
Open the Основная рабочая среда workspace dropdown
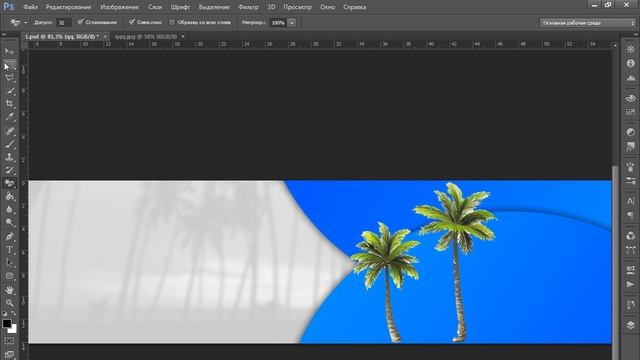(x=588, y=23)
